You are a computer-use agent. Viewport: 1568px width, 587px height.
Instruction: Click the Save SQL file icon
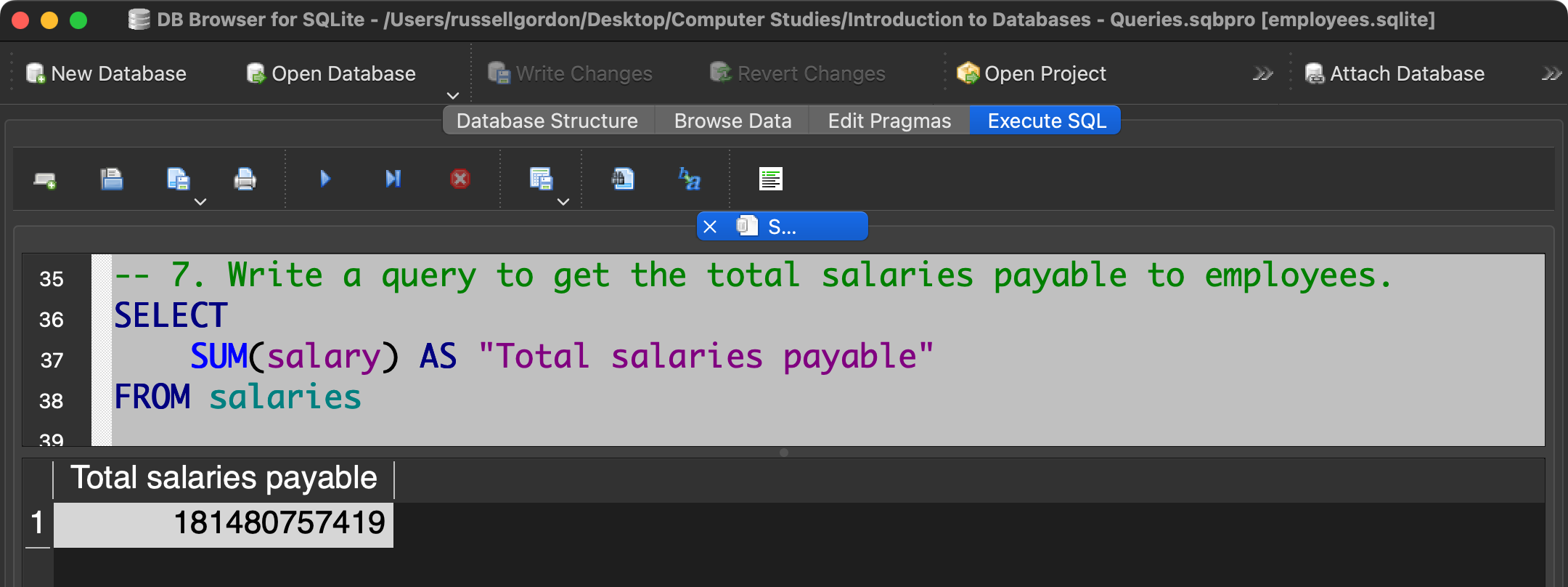click(x=178, y=179)
